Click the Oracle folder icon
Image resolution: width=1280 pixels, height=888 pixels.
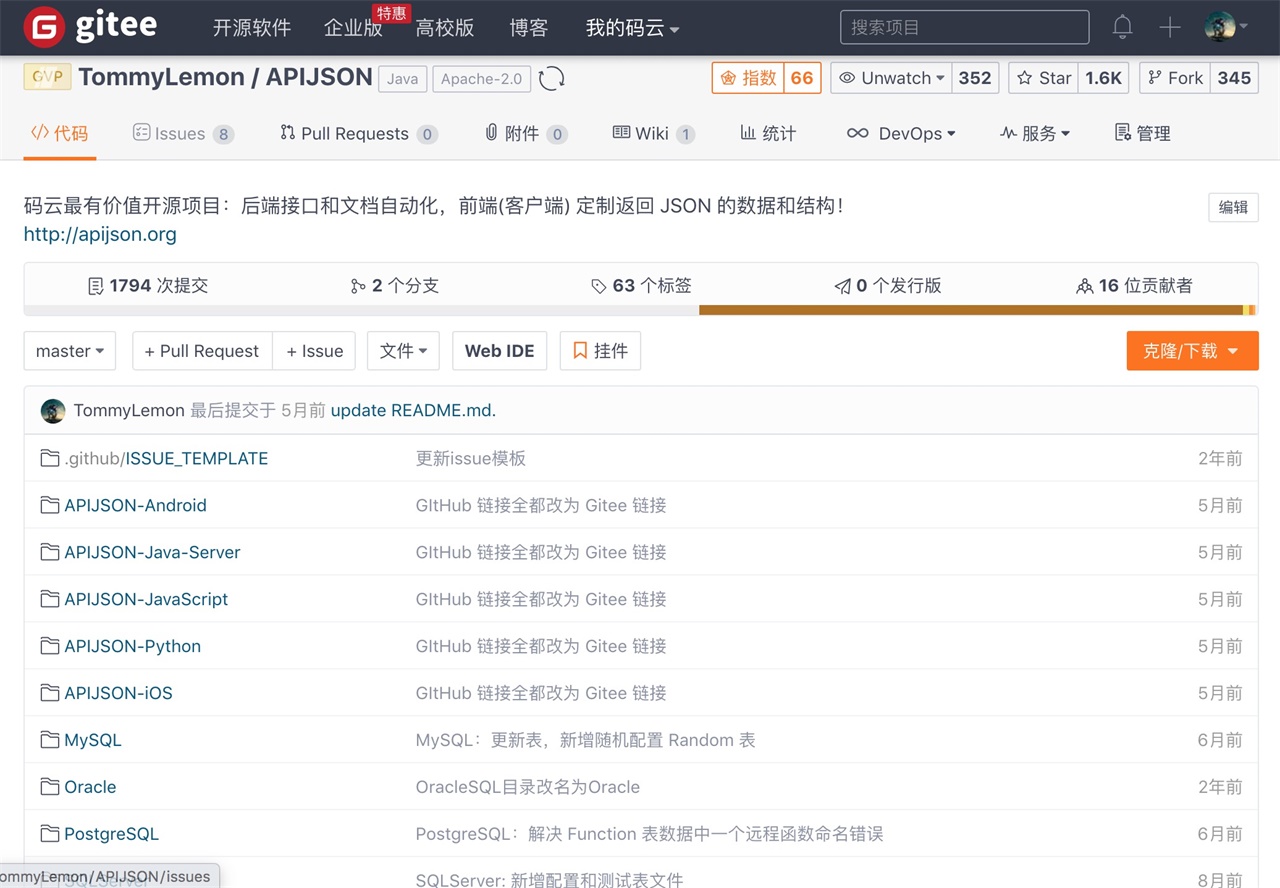point(50,787)
